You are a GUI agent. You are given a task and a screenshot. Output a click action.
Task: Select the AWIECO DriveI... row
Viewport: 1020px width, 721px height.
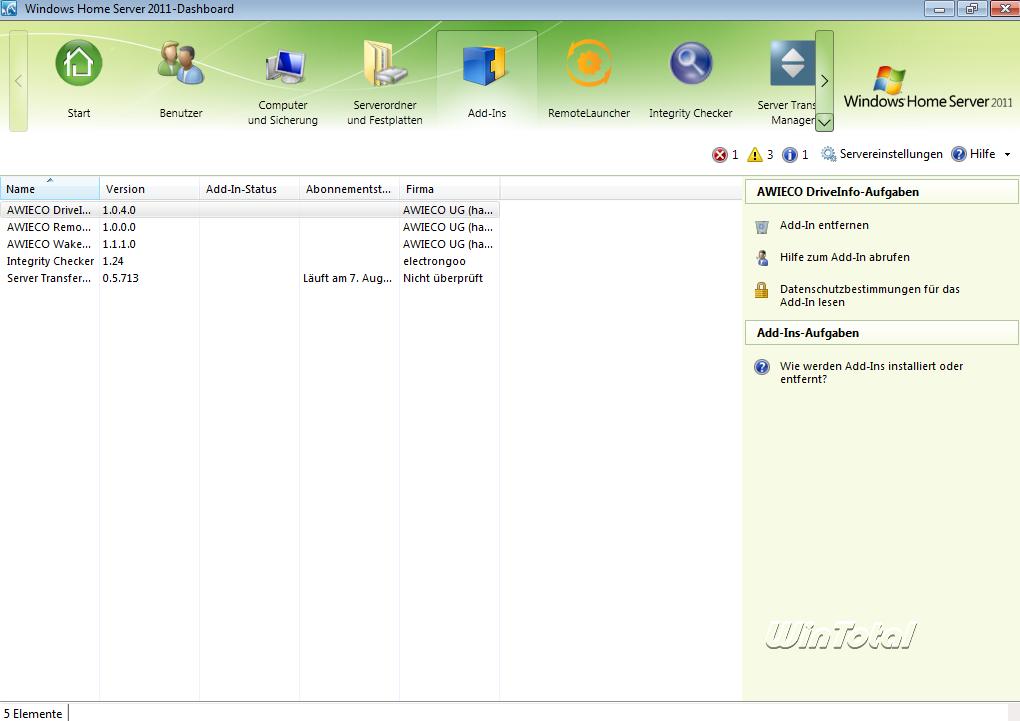point(250,210)
